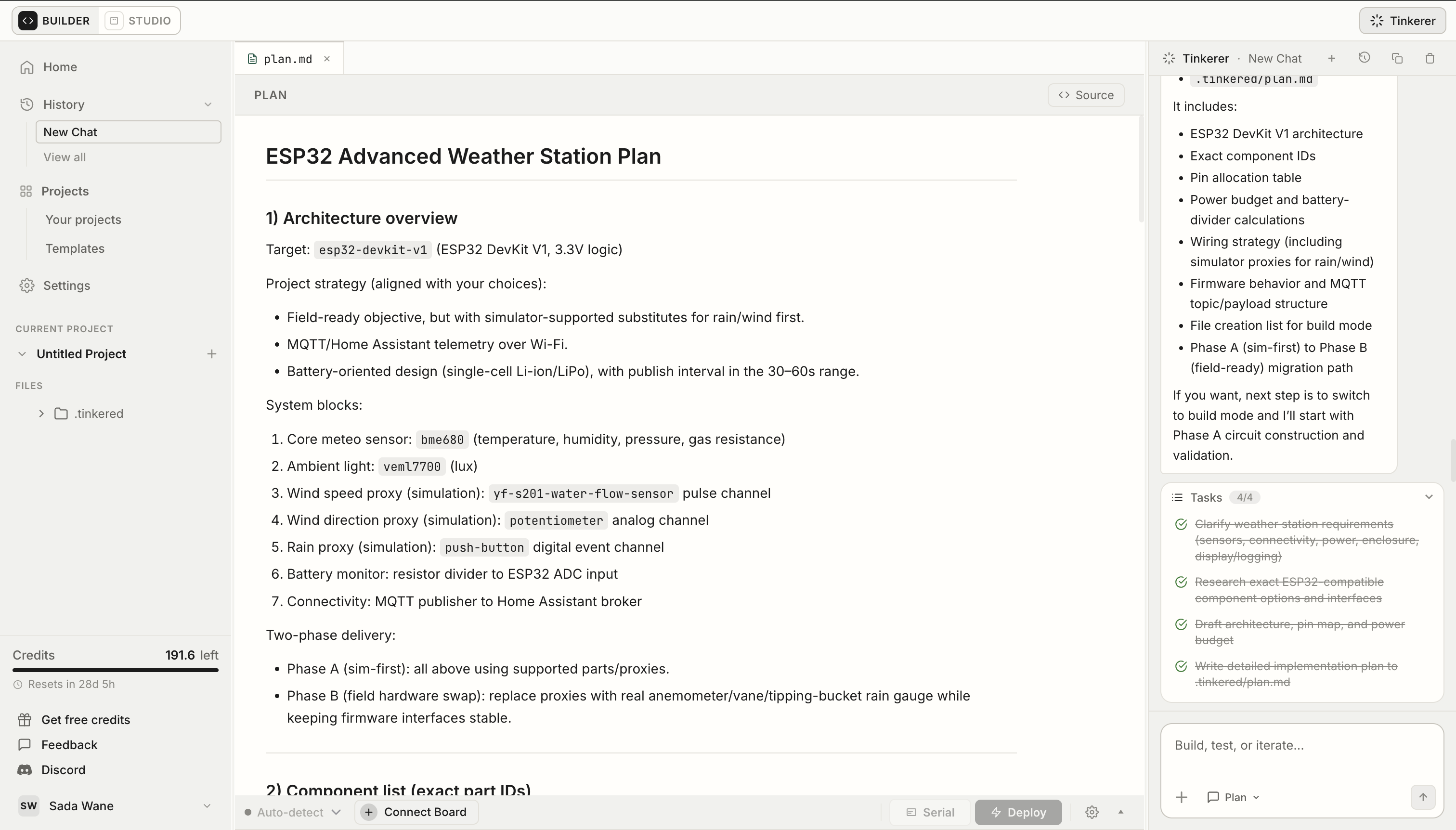Add new file with plus next to Untitled Project

211,353
